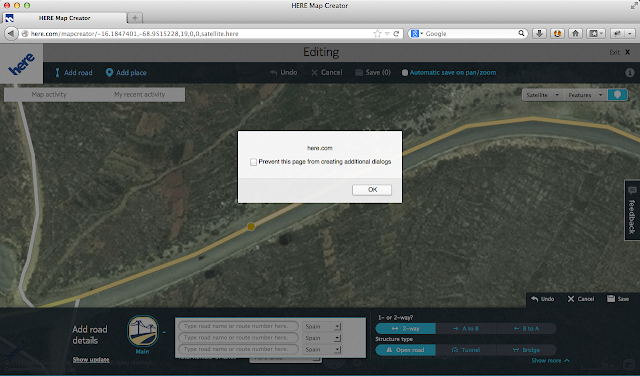640x376 pixels.
Task: Select A to B one-way direction
Action: tap(466, 328)
